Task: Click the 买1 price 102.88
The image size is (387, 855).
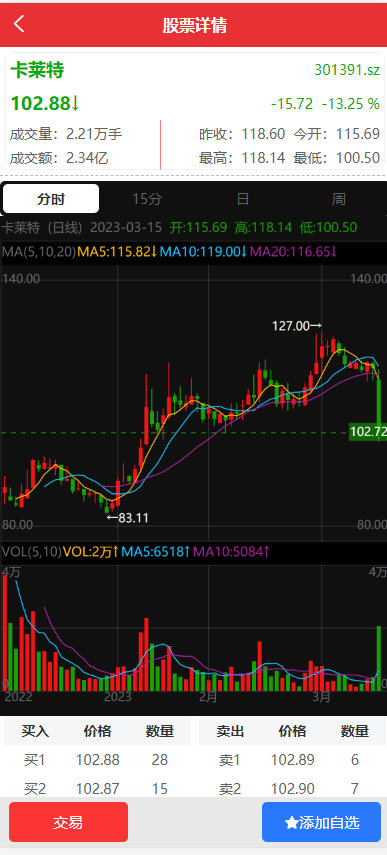Action: tap(98, 760)
